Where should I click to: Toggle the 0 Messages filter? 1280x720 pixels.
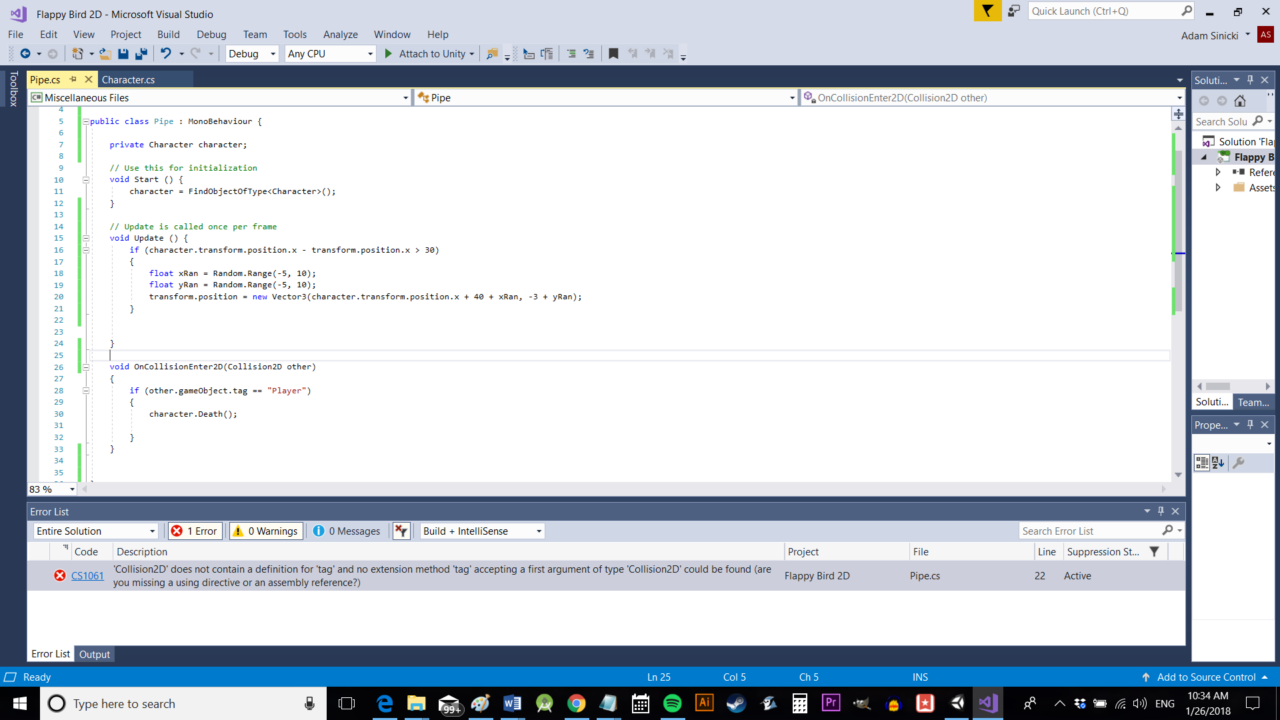click(346, 531)
